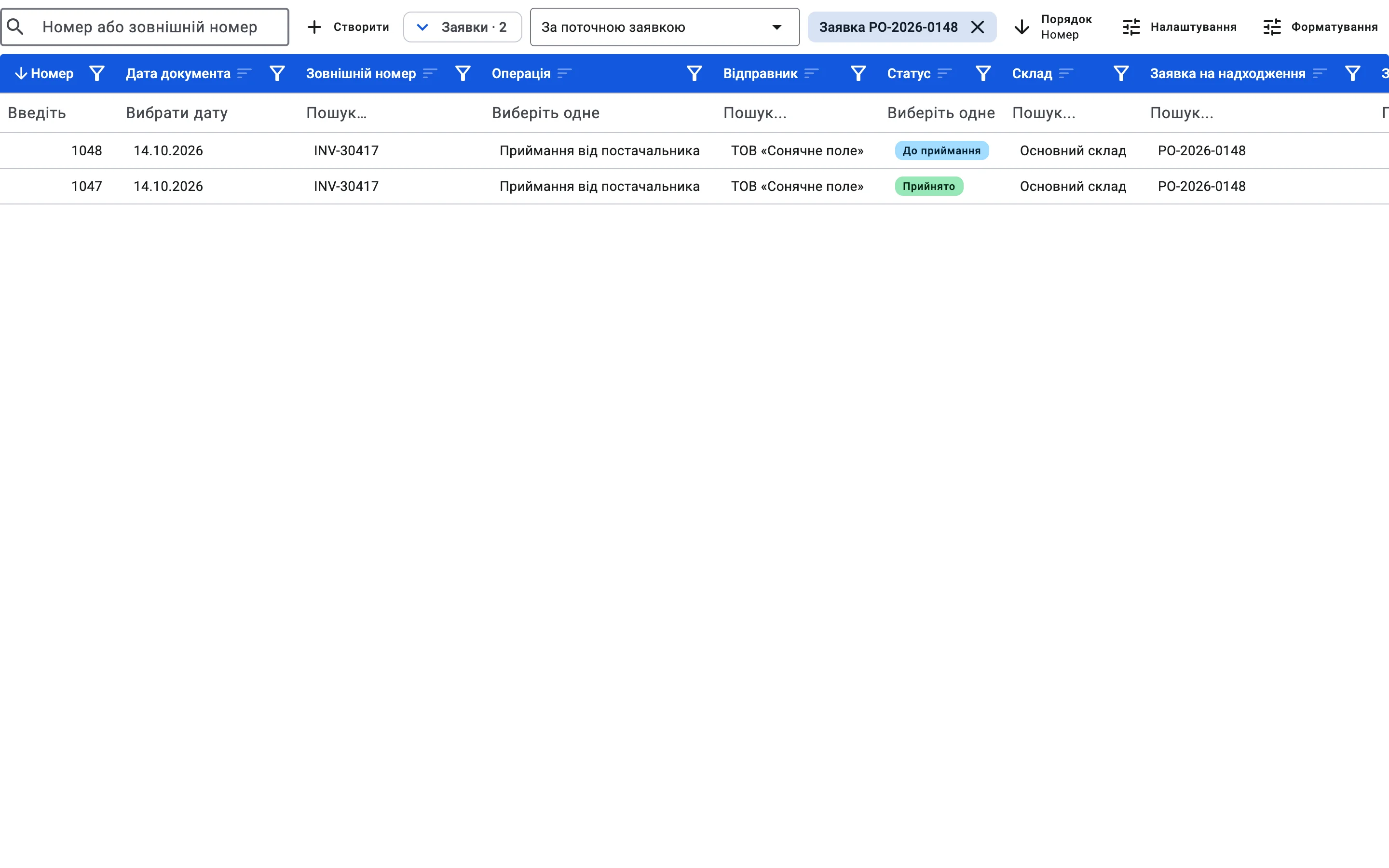The height and width of the screenshot is (868, 1389).
Task: Click the Введіть number filter field
Action: (57, 112)
